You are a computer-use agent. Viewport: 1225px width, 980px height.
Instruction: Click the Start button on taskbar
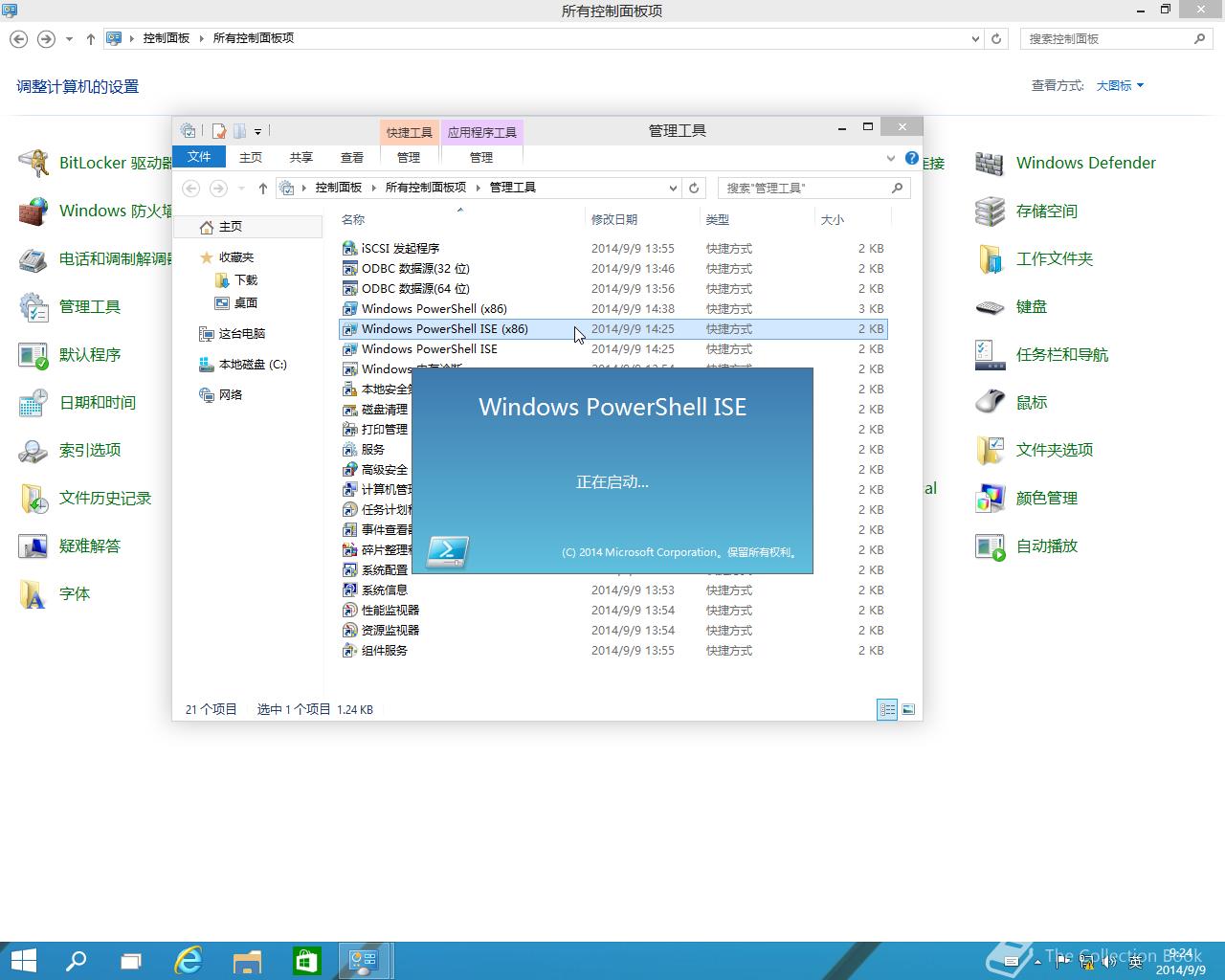click(x=23, y=961)
